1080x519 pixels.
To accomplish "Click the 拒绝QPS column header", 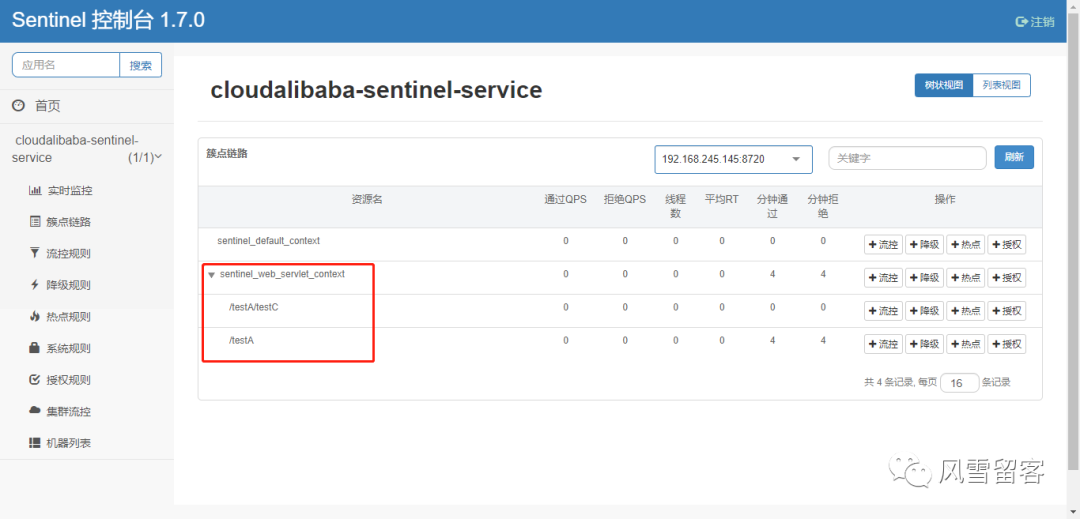I will pos(625,200).
